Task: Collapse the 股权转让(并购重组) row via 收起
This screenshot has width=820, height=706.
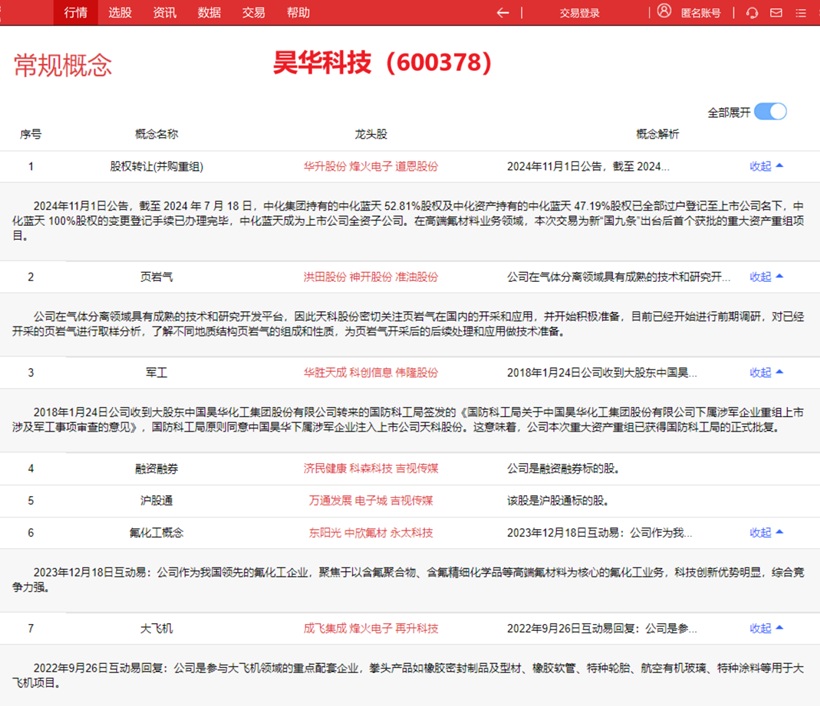Action: [766, 166]
